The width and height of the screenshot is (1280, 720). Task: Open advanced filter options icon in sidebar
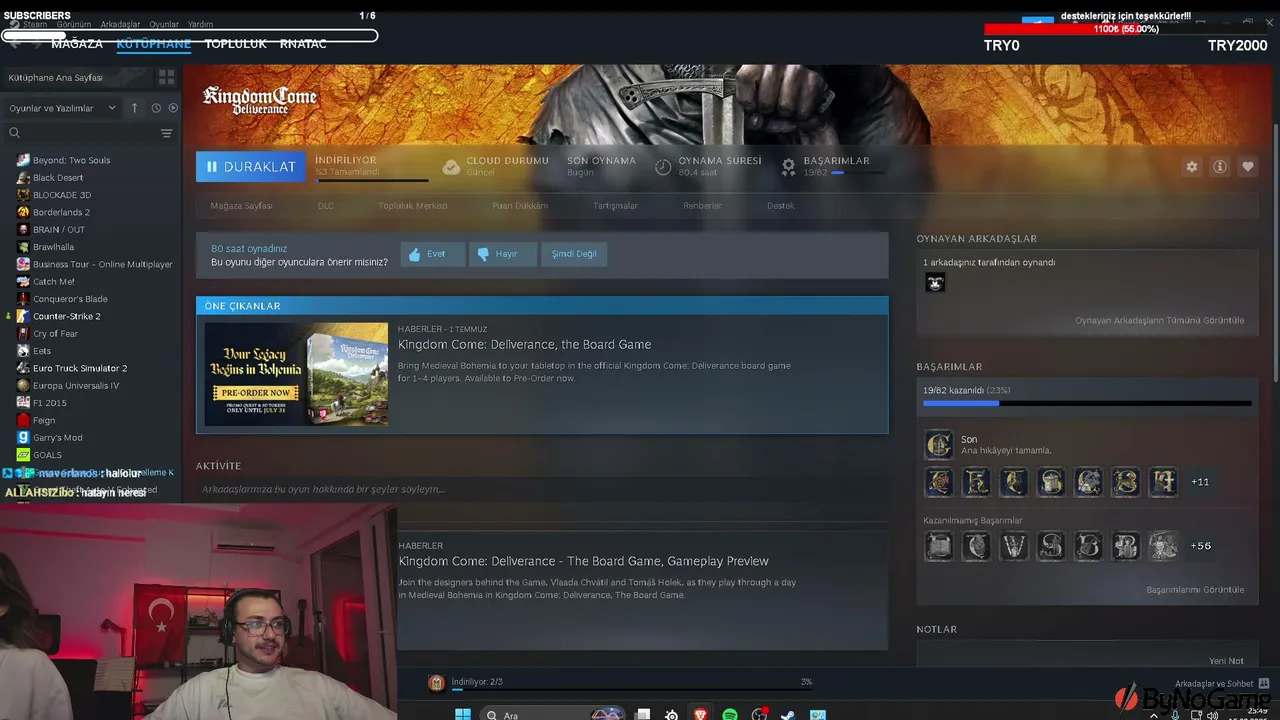click(167, 133)
